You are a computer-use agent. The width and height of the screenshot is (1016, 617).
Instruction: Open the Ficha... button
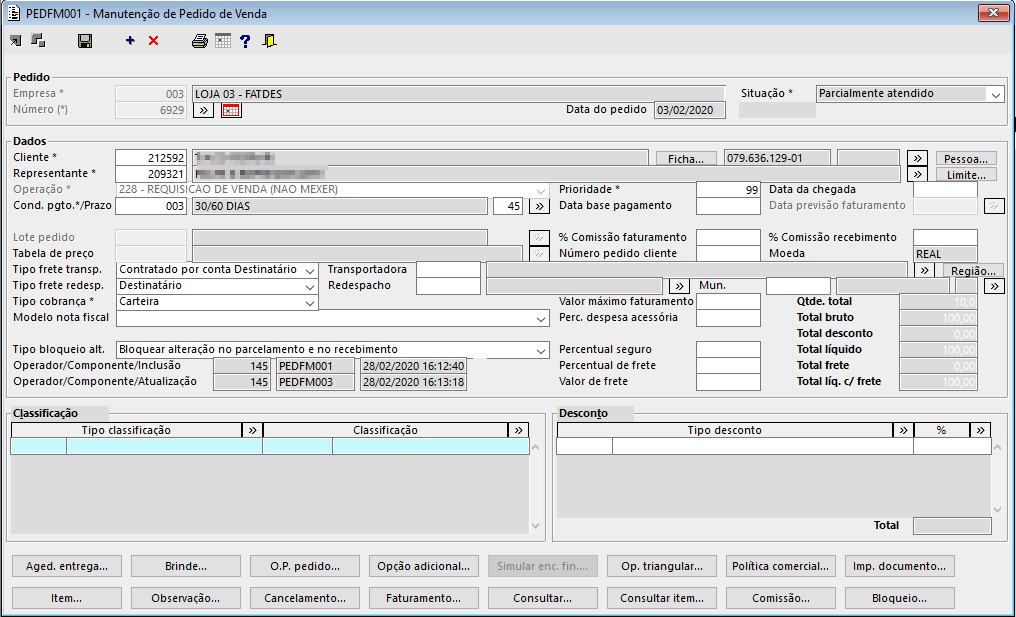pyautogui.click(x=686, y=158)
